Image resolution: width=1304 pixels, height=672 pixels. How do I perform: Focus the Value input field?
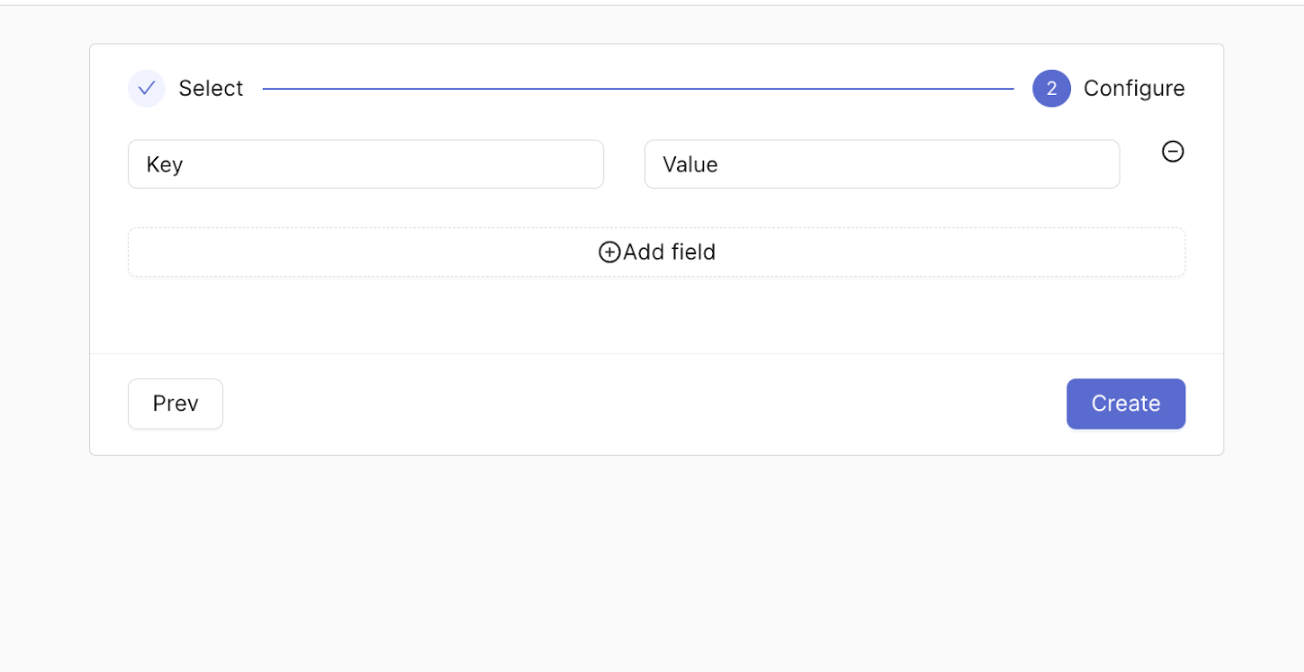pyautogui.click(x=881, y=164)
